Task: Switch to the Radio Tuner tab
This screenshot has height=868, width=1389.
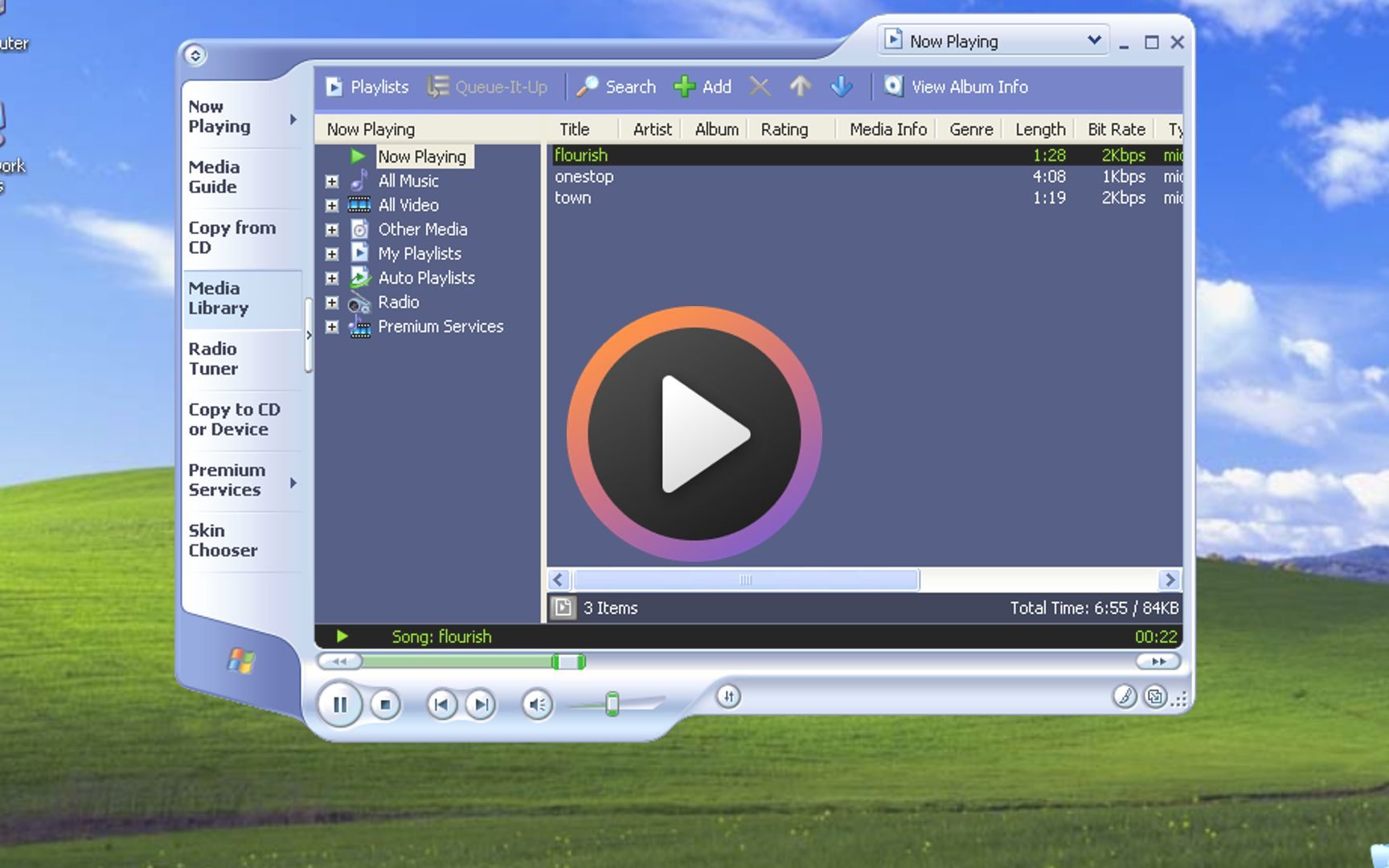Action: pos(213,358)
